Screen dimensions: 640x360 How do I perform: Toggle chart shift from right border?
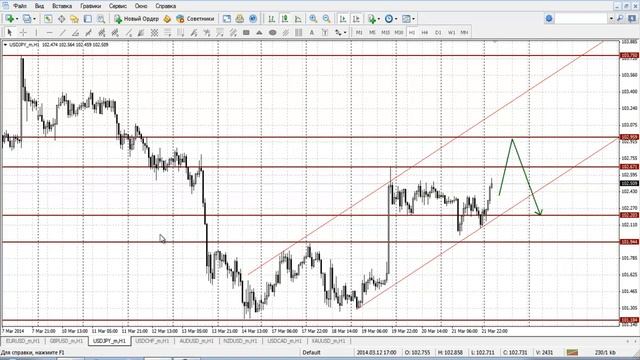click(x=356, y=19)
